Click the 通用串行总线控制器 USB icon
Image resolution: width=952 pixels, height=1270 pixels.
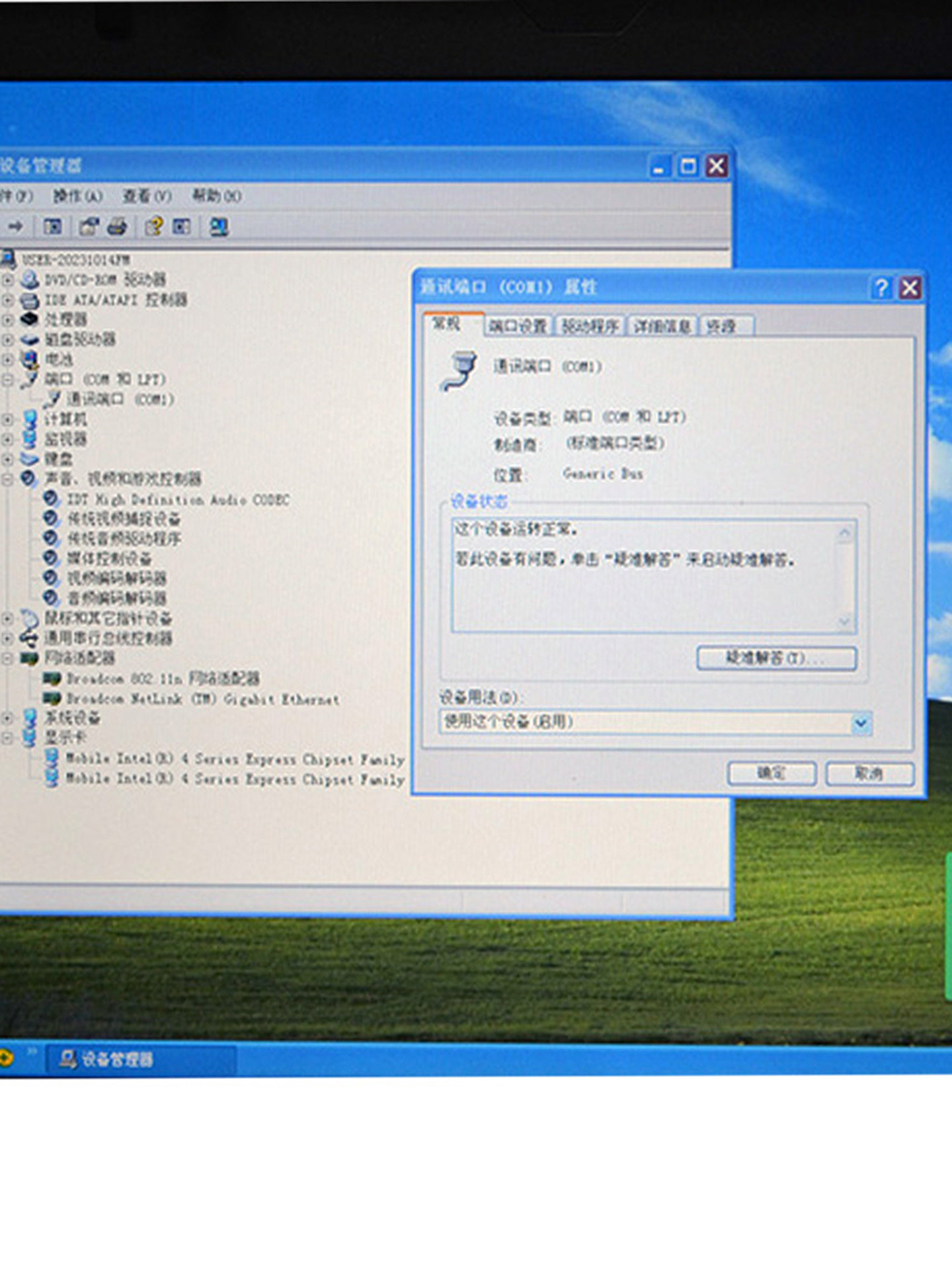pos(30,638)
